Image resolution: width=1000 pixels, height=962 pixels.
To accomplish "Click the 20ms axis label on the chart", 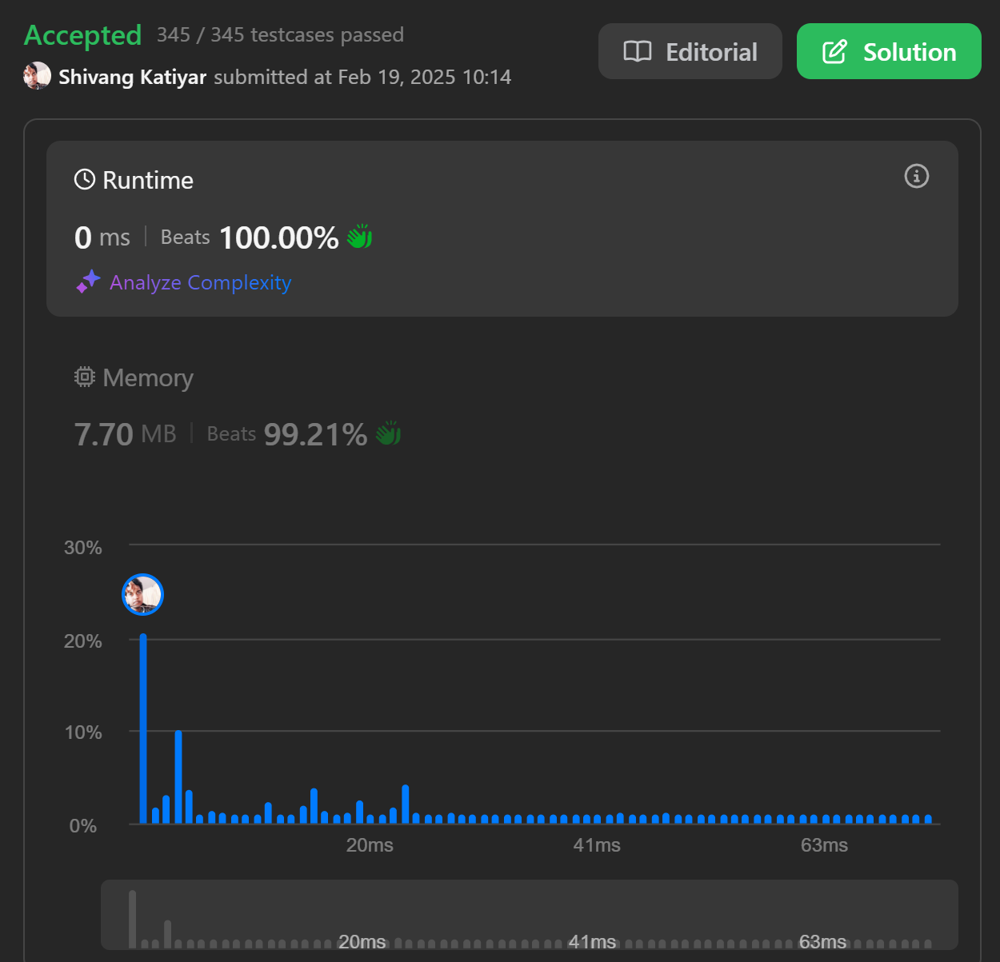I will (x=369, y=845).
